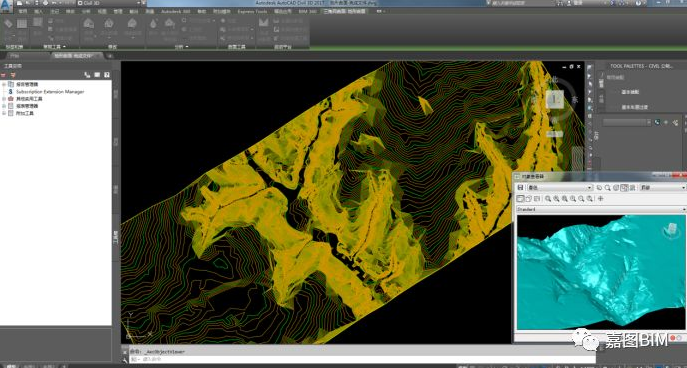Click the help question mark icon in Toolbox panel
The image size is (687, 368).
coord(106,75)
